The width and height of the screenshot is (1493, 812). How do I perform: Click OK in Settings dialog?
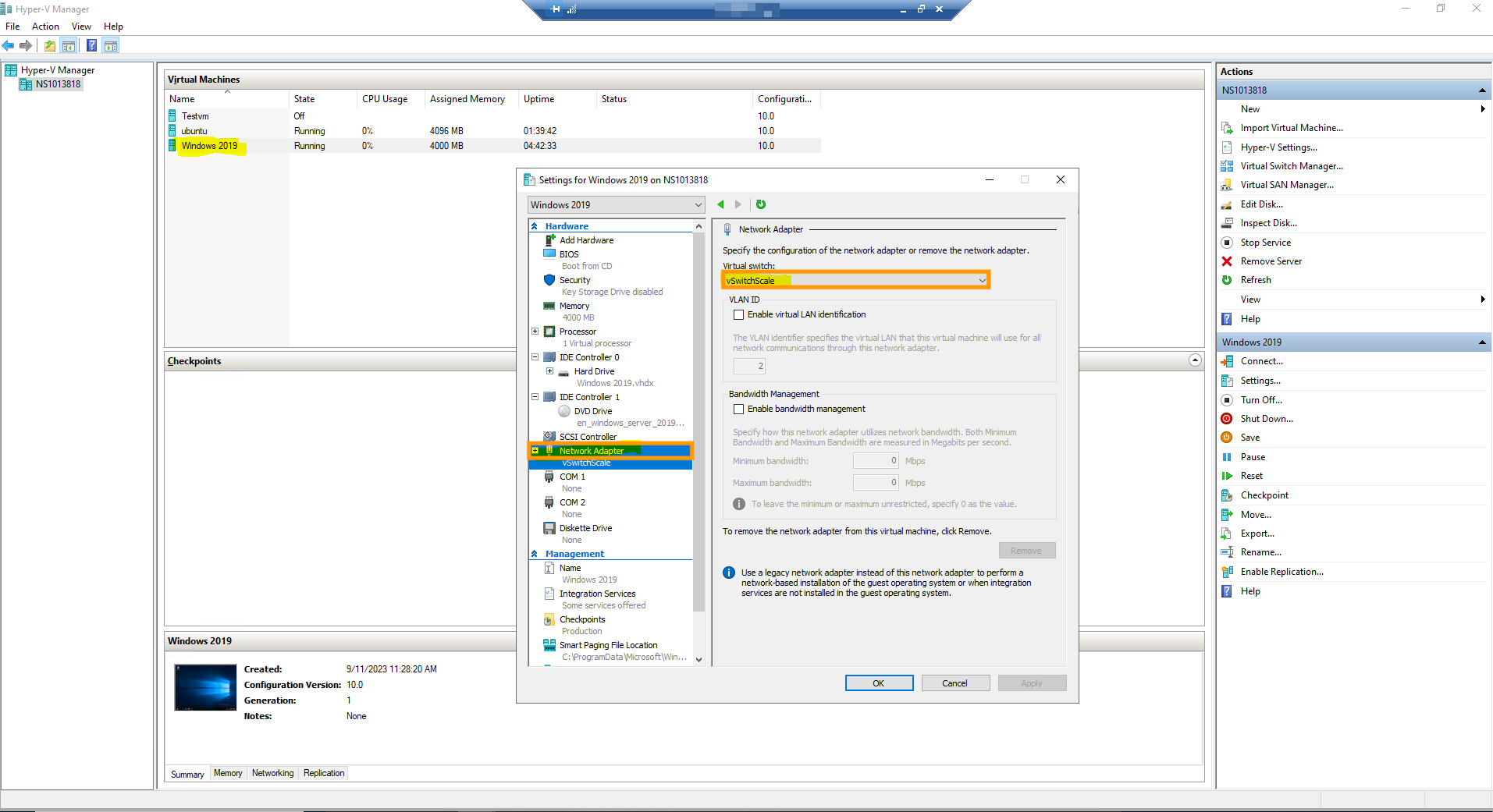click(x=879, y=683)
